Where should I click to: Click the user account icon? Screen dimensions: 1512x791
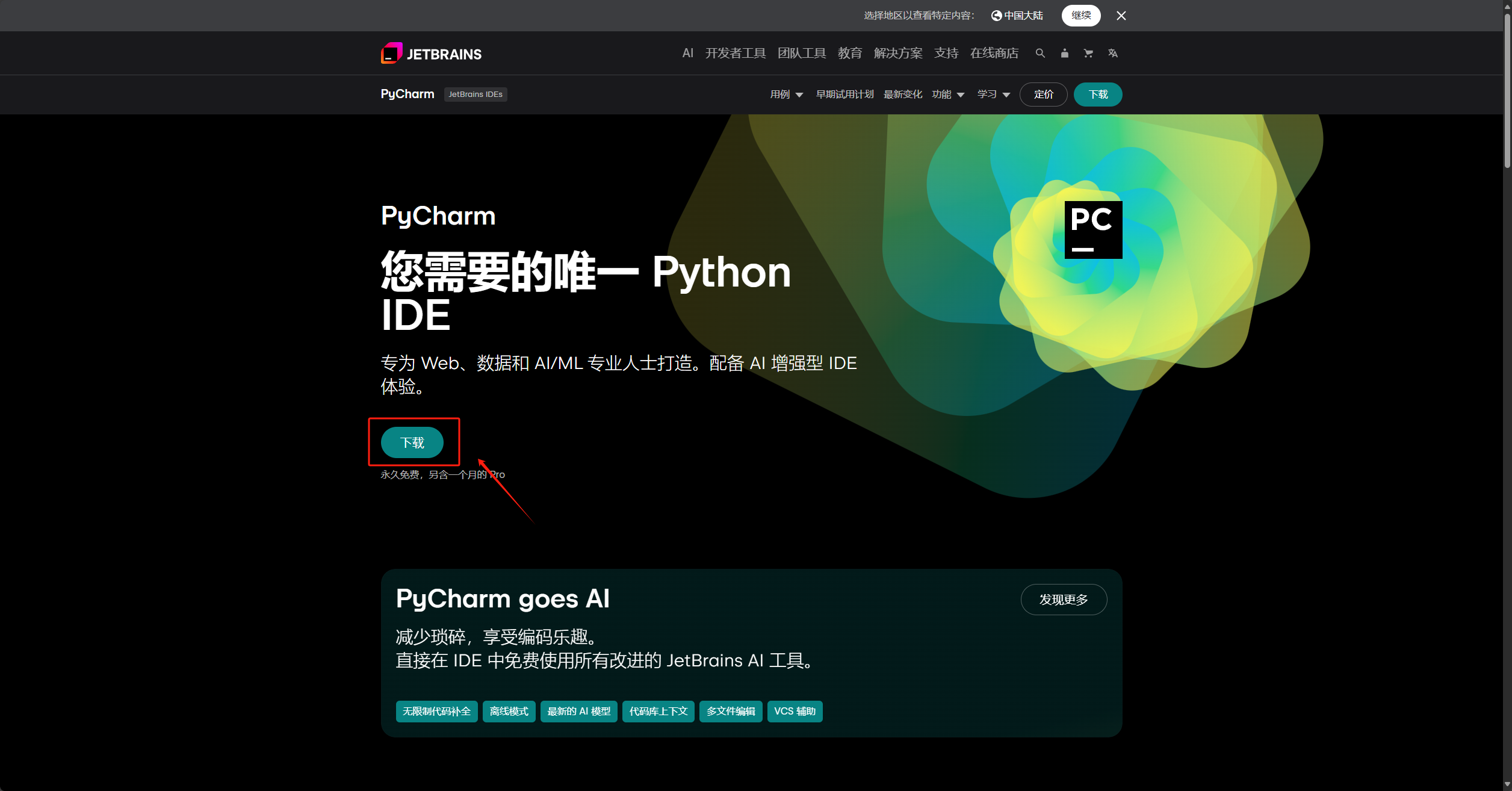(x=1064, y=53)
